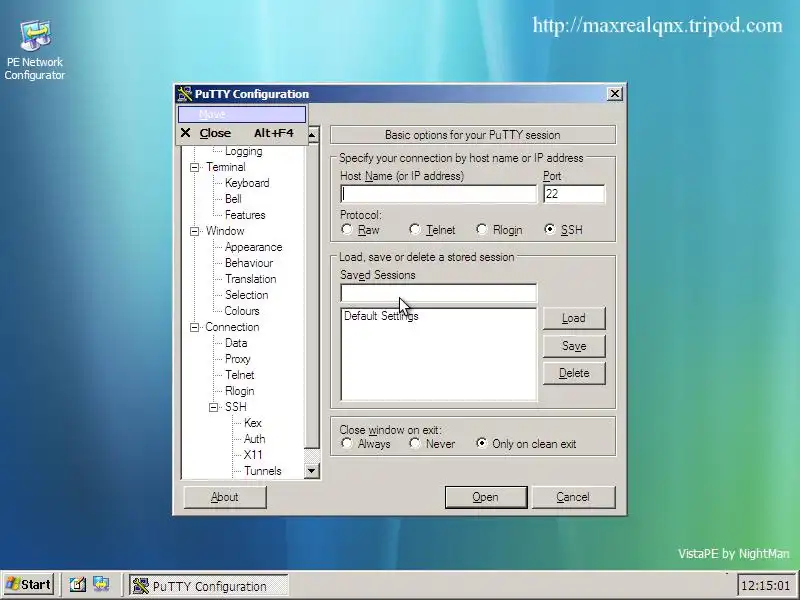Select the Rlogin protocol radio button

[x=482, y=230]
